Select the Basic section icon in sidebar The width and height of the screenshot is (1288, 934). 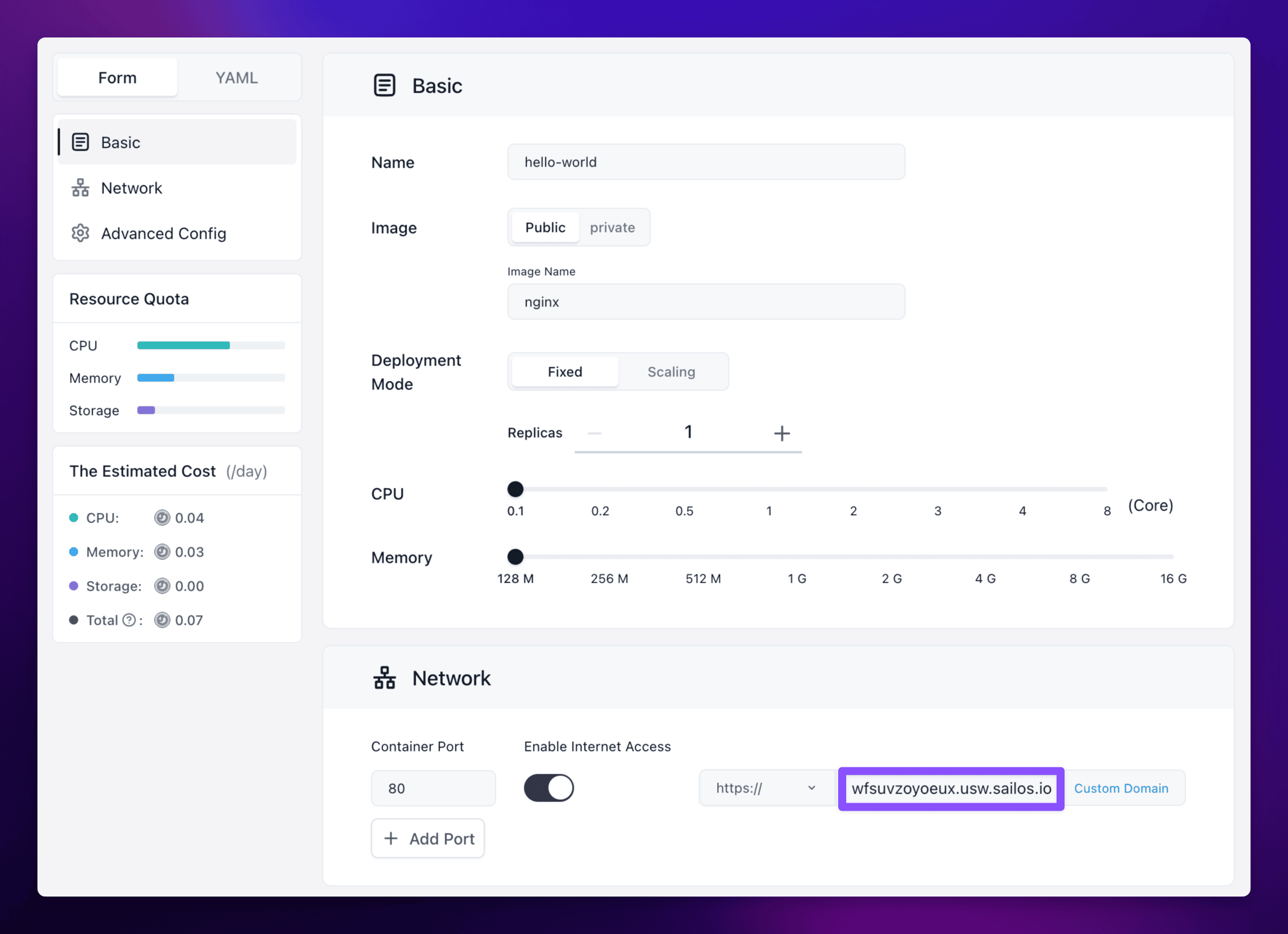click(80, 142)
